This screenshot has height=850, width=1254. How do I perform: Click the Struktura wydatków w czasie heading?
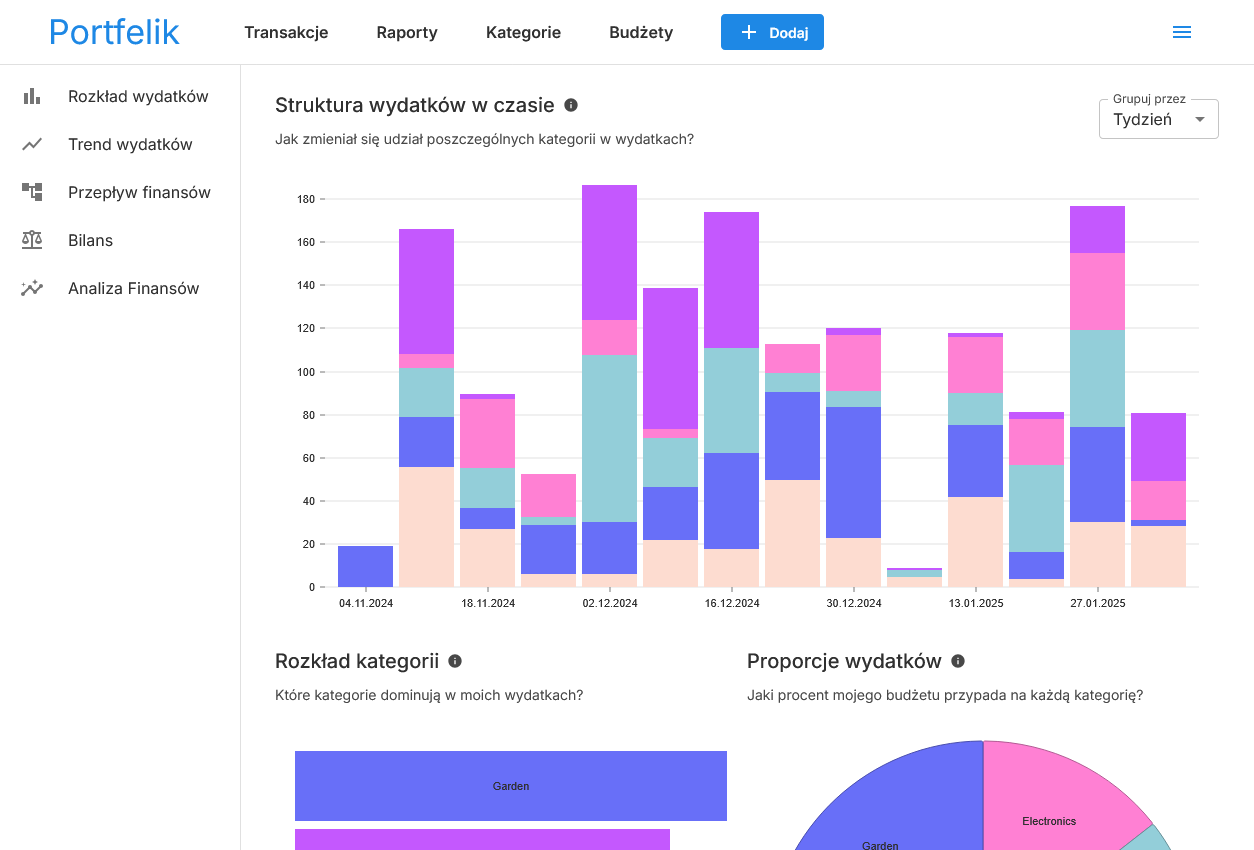coord(414,105)
